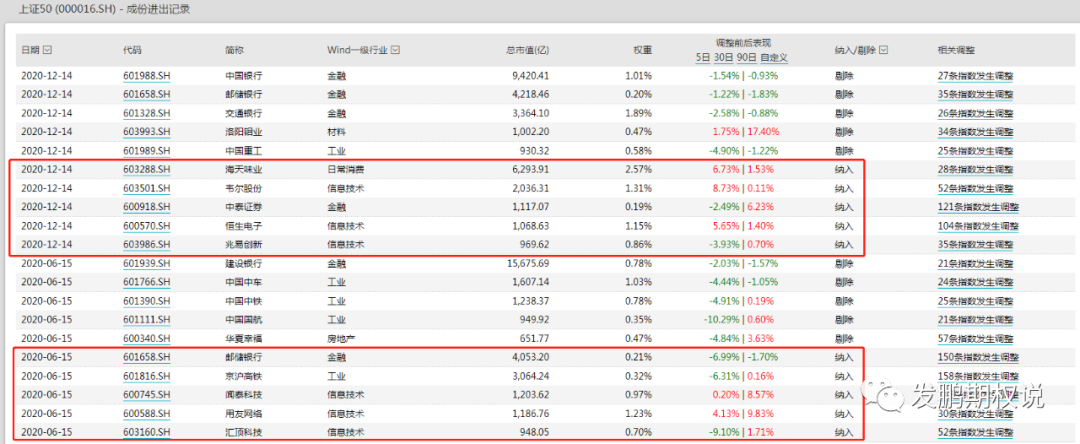The height and width of the screenshot is (444, 1080).
Task: Select the 汇顶科技 name cell
Action: click(243, 432)
